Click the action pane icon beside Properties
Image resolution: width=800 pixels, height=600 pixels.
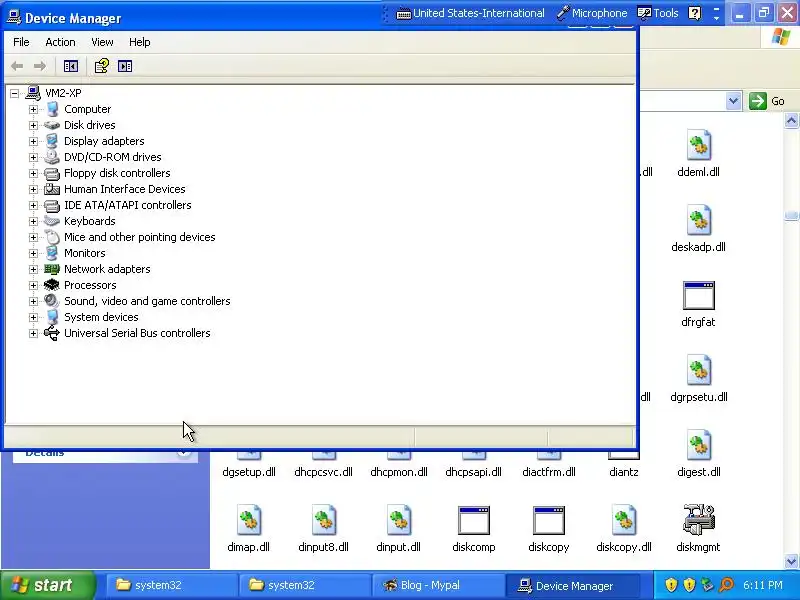[125, 66]
